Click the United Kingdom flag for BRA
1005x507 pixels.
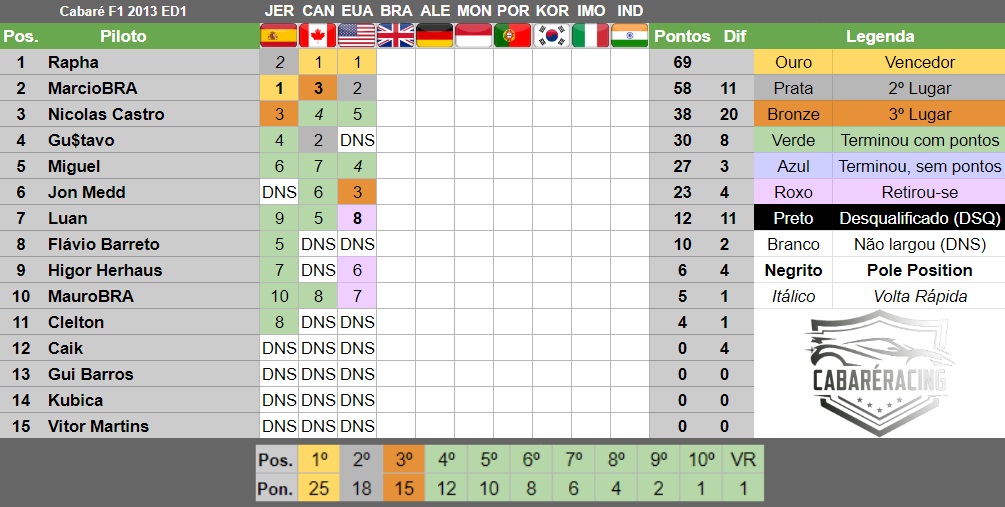395,36
